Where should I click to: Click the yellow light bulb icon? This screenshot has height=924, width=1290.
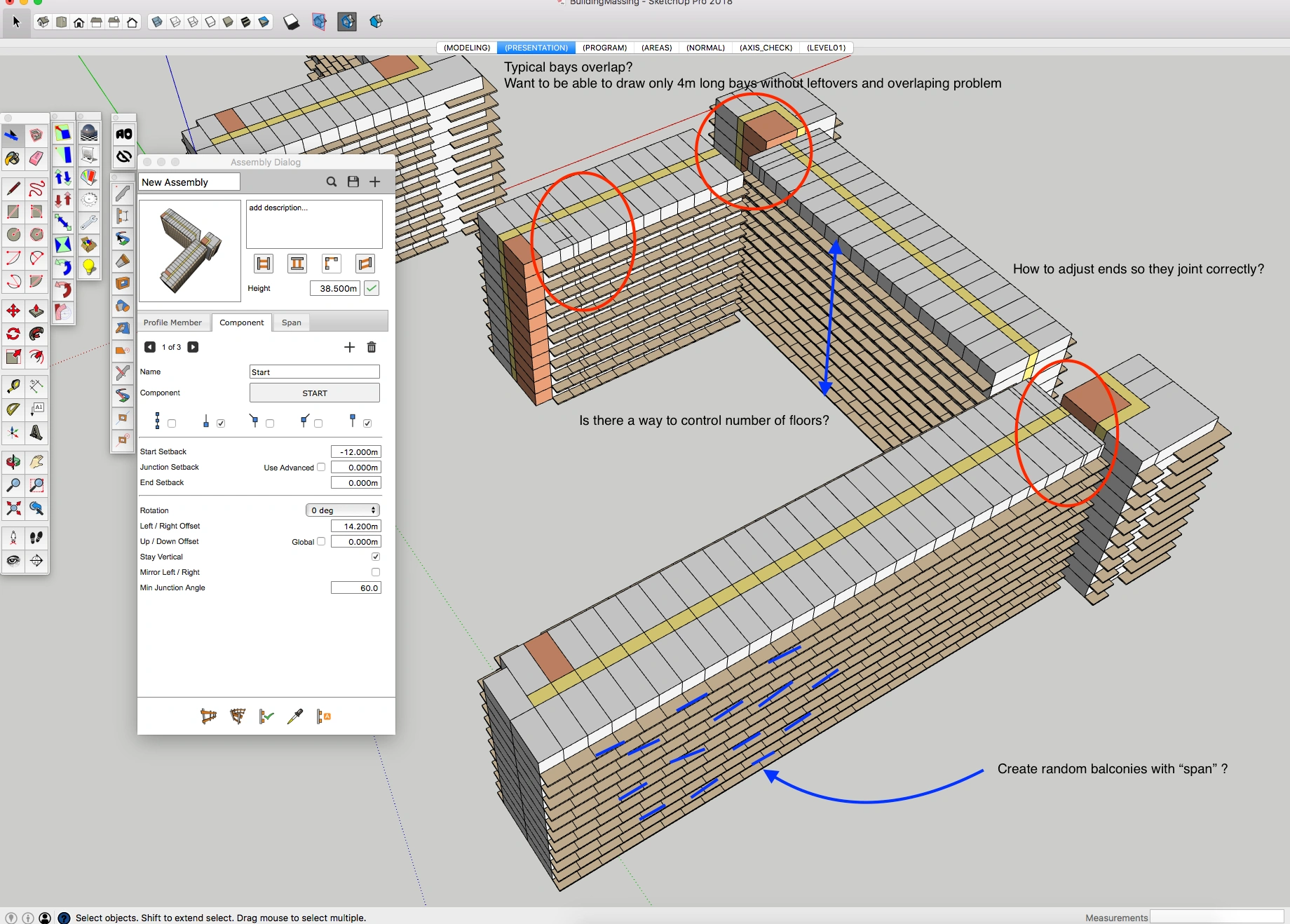[89, 267]
